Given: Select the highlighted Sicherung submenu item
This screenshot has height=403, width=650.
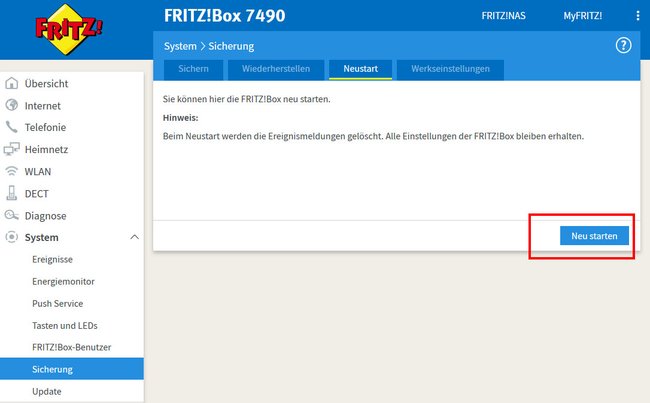Looking at the screenshot, I should click(x=72, y=369).
